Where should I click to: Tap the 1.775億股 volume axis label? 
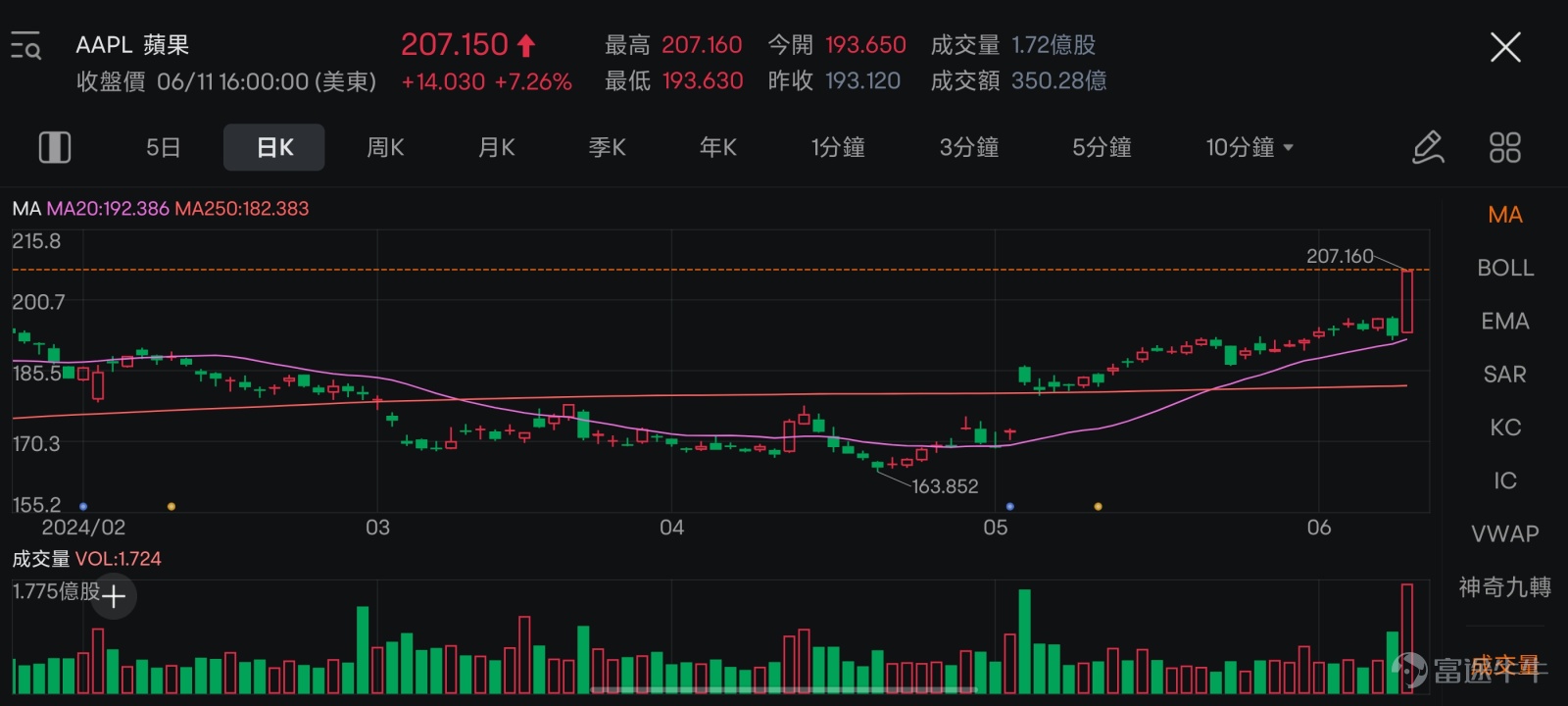tap(56, 591)
